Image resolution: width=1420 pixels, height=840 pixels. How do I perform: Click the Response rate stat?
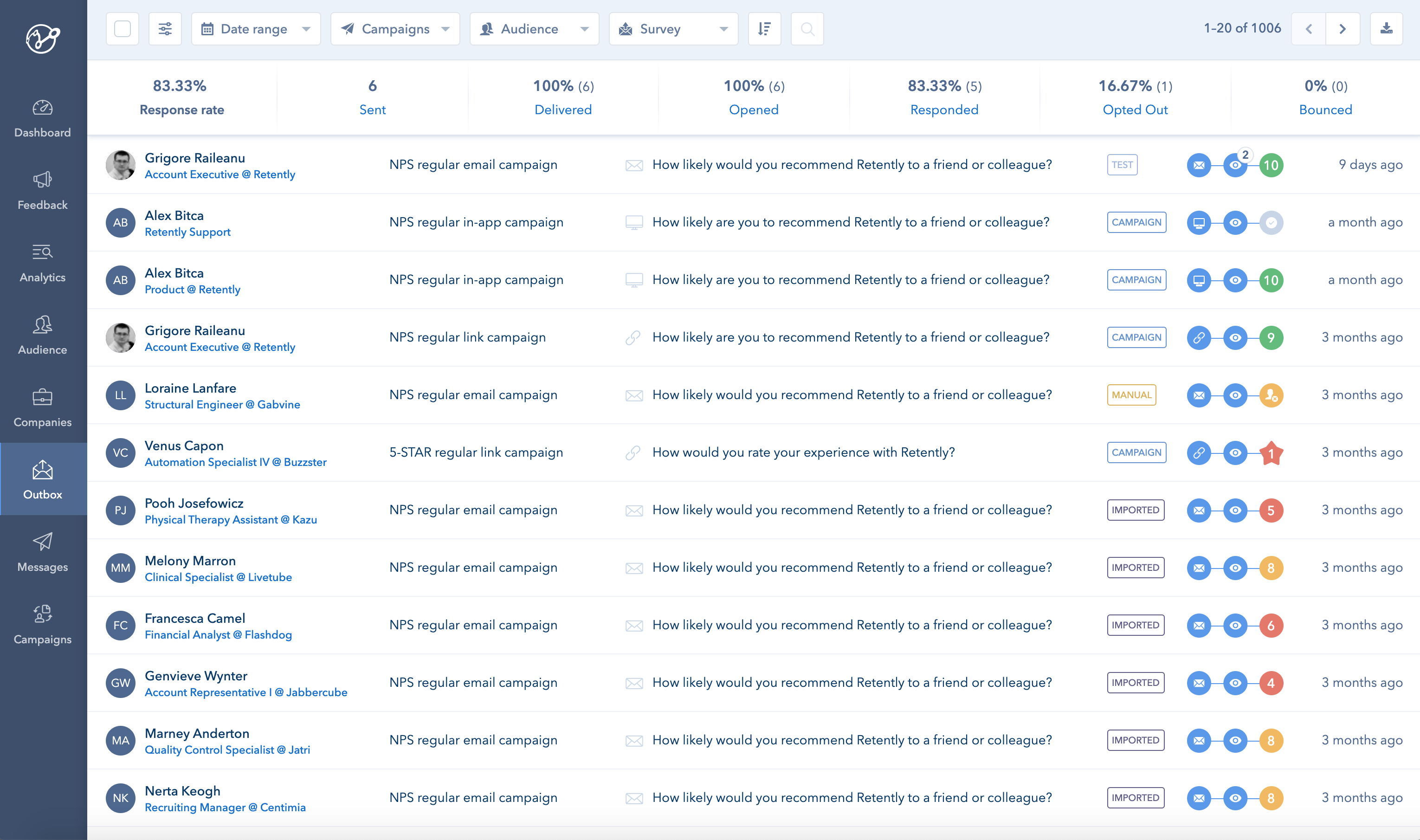[181, 97]
